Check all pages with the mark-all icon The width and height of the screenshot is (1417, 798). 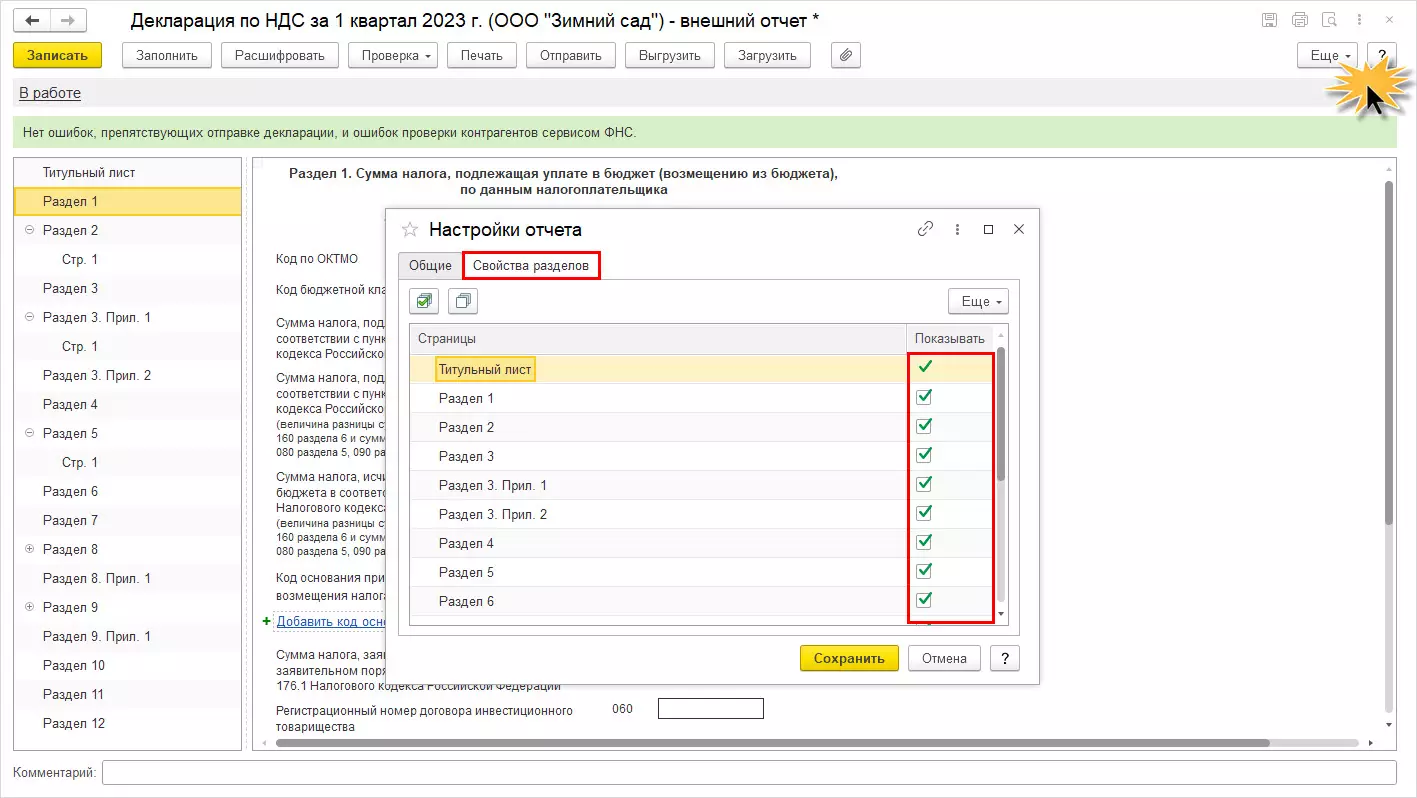(x=425, y=301)
